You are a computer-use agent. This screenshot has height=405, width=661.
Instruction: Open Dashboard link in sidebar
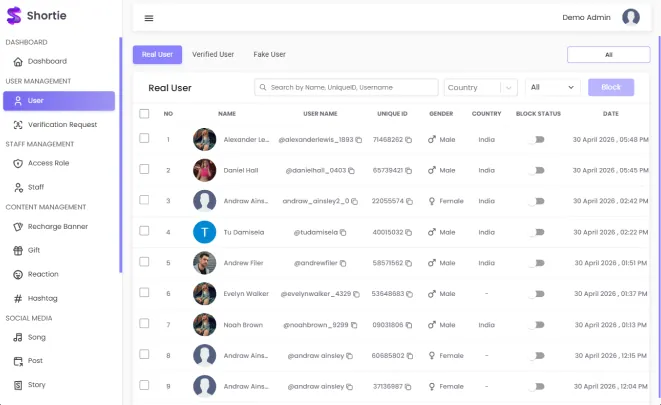(x=47, y=62)
